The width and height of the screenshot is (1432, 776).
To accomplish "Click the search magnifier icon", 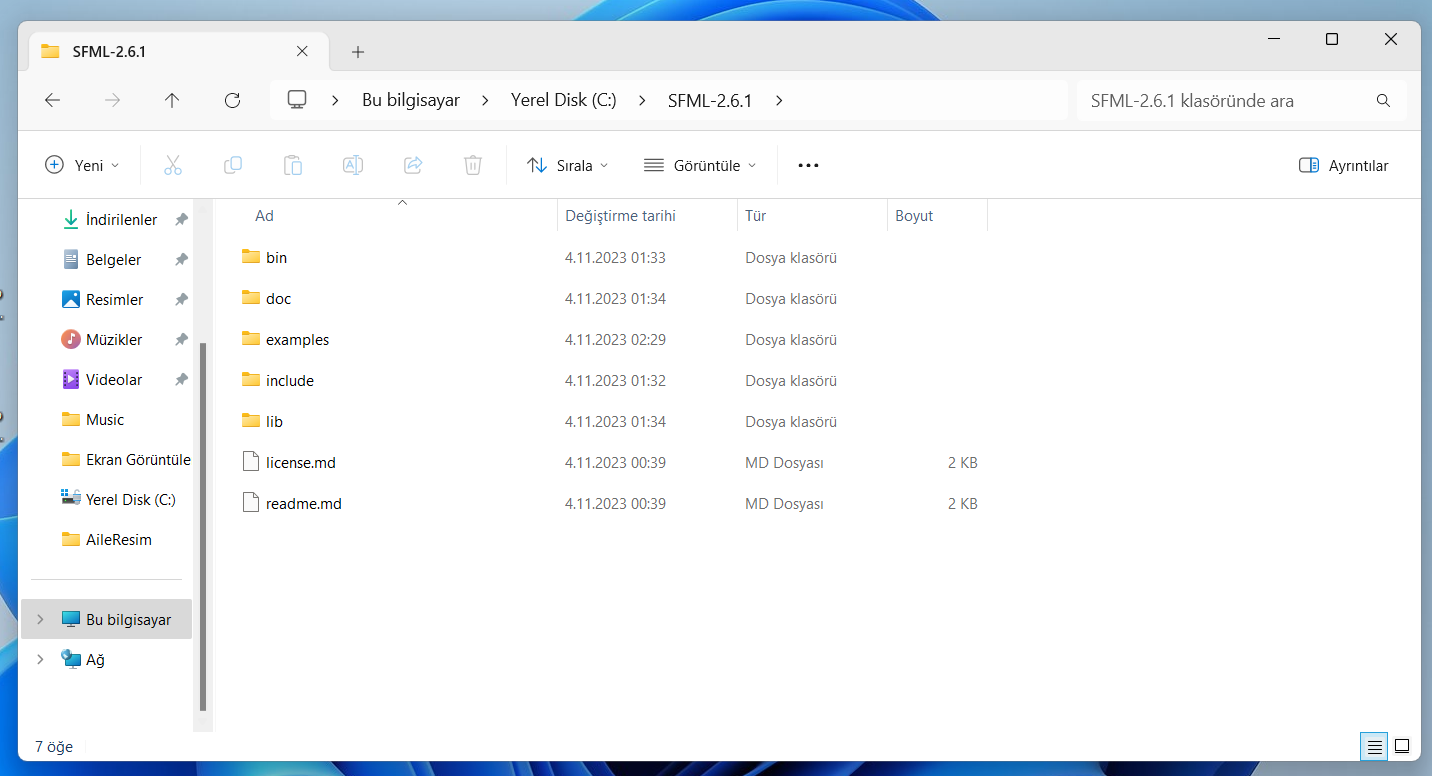I will click(x=1384, y=101).
